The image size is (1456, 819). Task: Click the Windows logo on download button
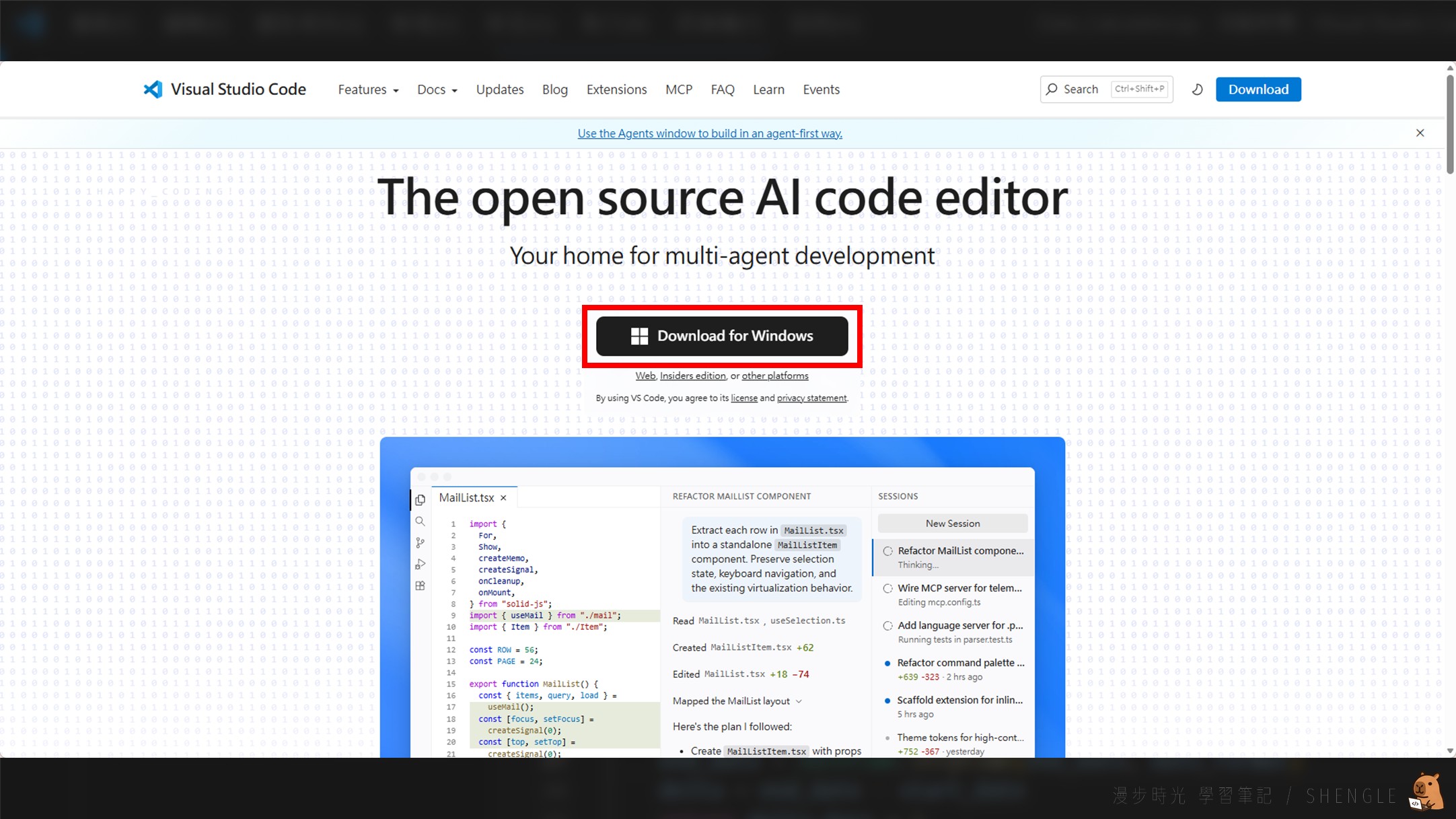tap(639, 336)
